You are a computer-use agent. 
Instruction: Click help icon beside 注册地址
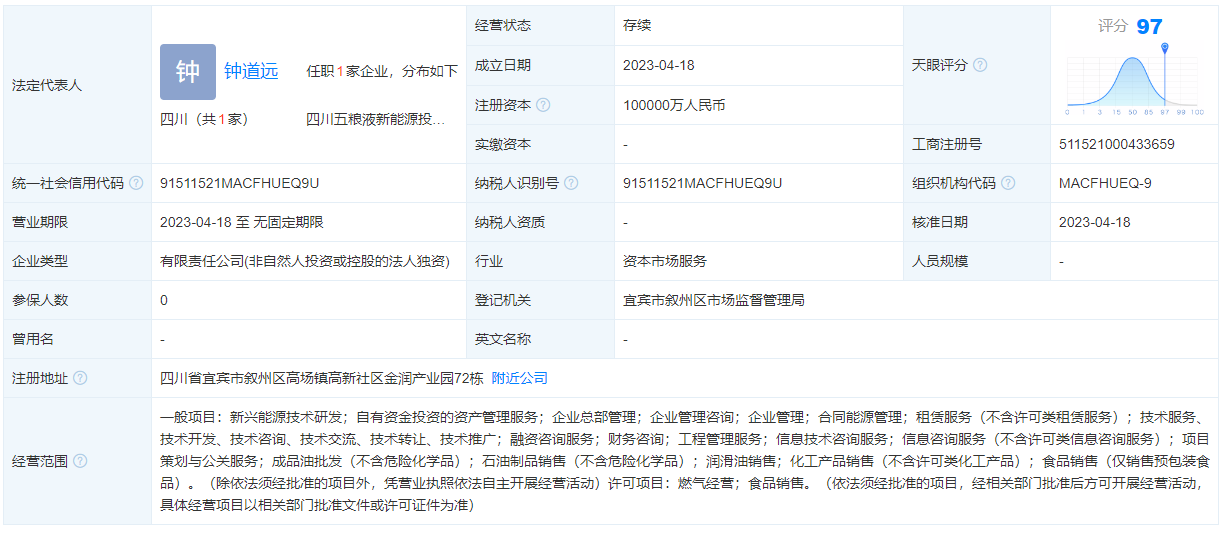pyautogui.click(x=80, y=378)
